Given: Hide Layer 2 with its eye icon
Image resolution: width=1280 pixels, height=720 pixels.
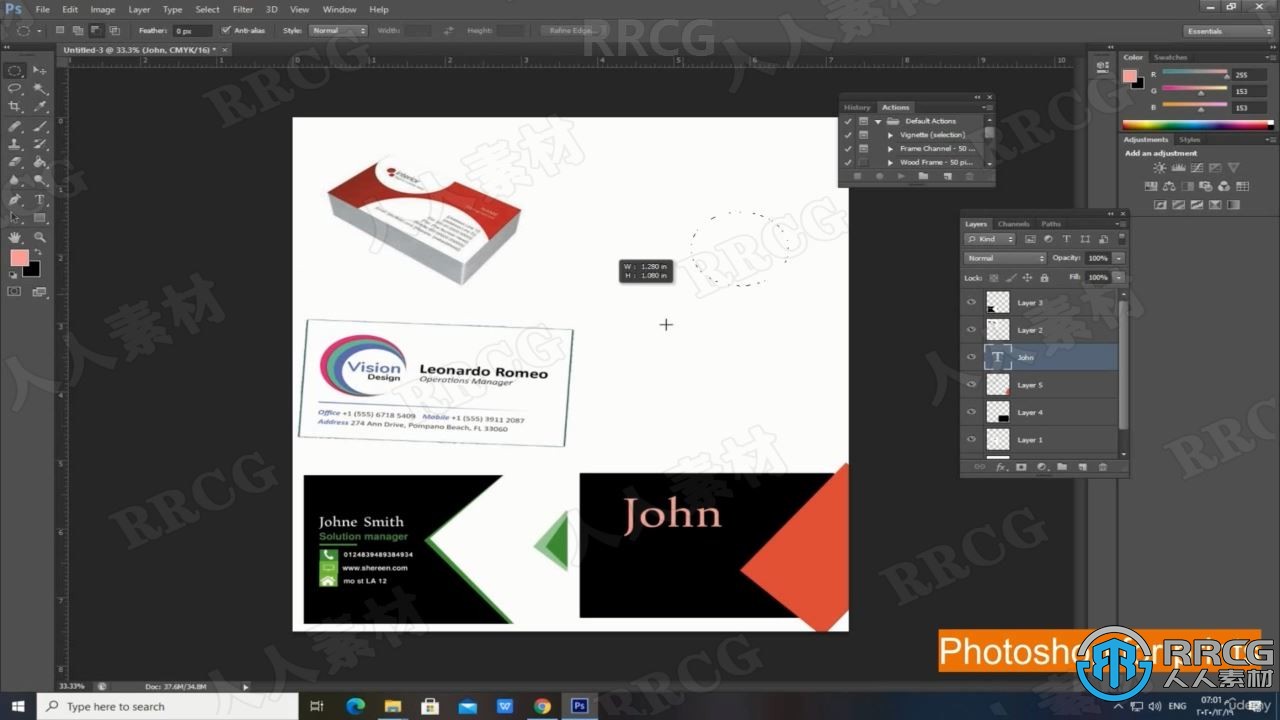Looking at the screenshot, I should coord(971,330).
